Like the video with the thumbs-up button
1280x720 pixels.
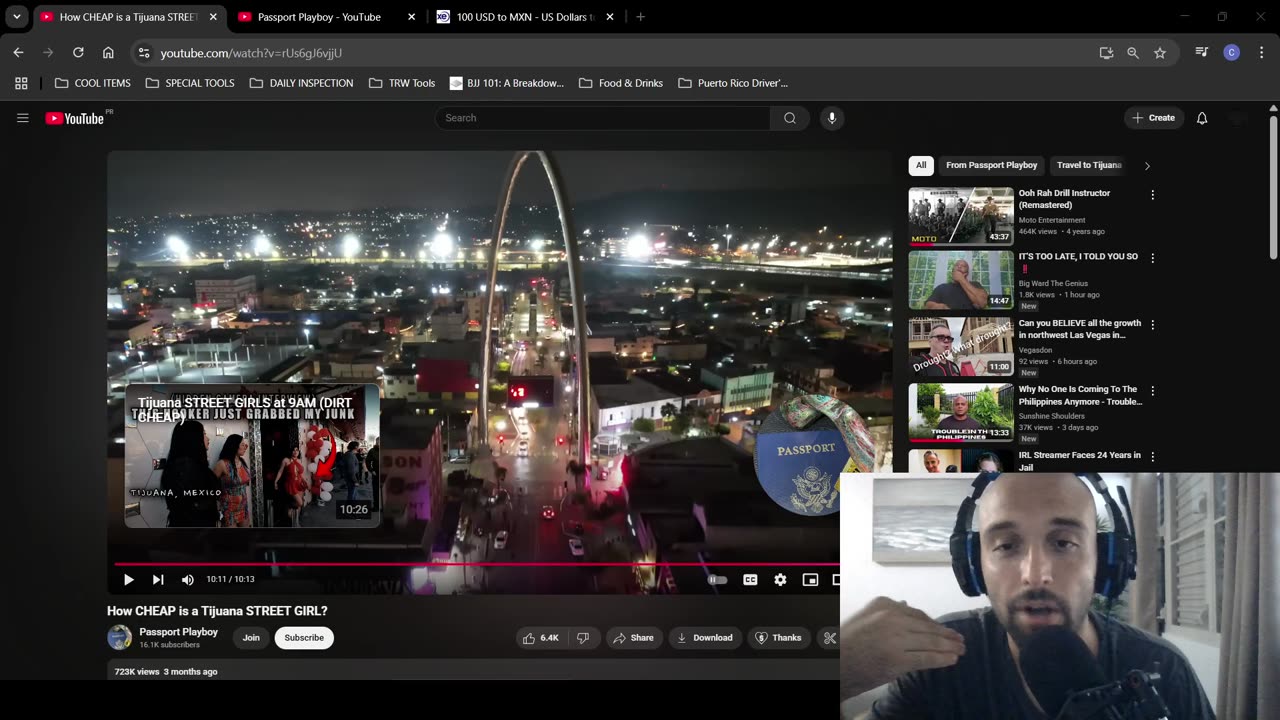point(539,638)
